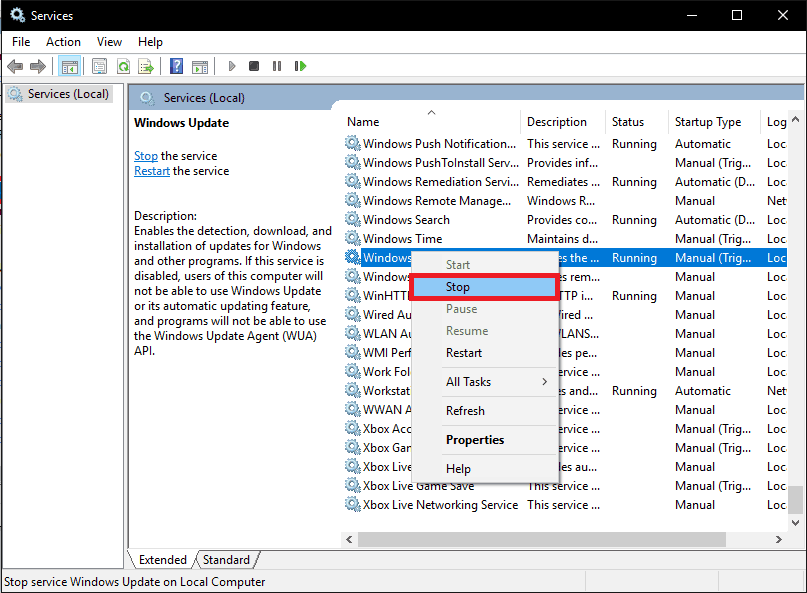Click the Restart the service link
807x593 pixels.
(x=152, y=171)
